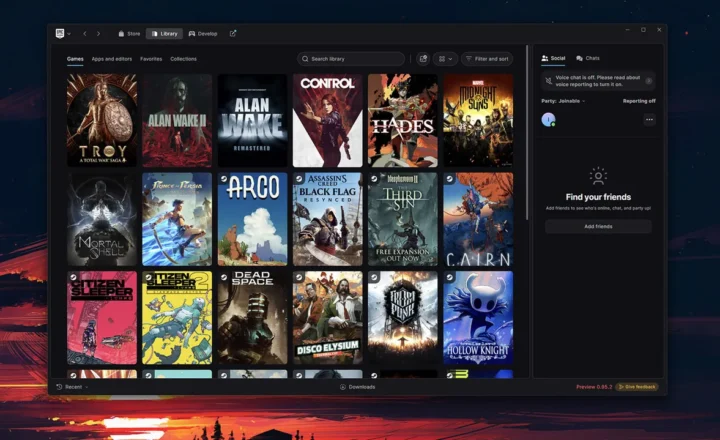This screenshot has height=440, width=720.
Task: Open the Store tab
Action: click(x=129, y=34)
